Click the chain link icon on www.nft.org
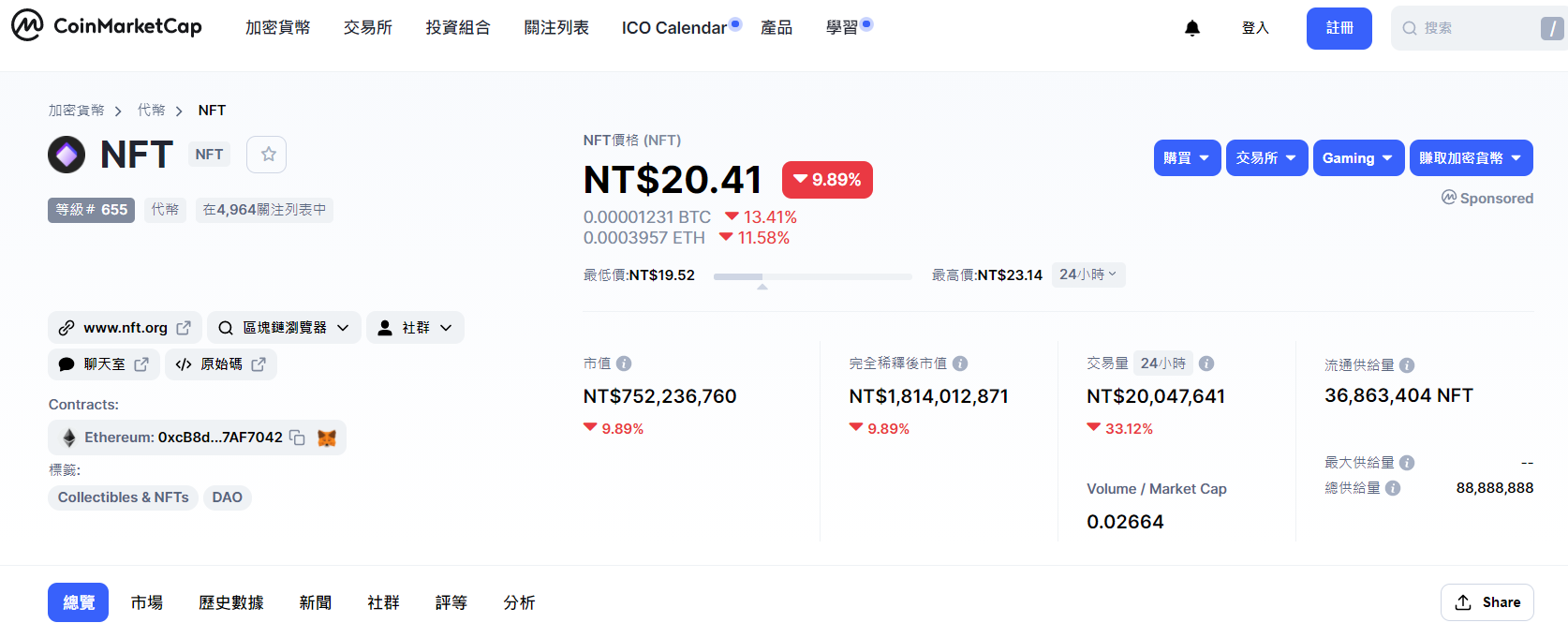1568x638 pixels. (x=67, y=328)
